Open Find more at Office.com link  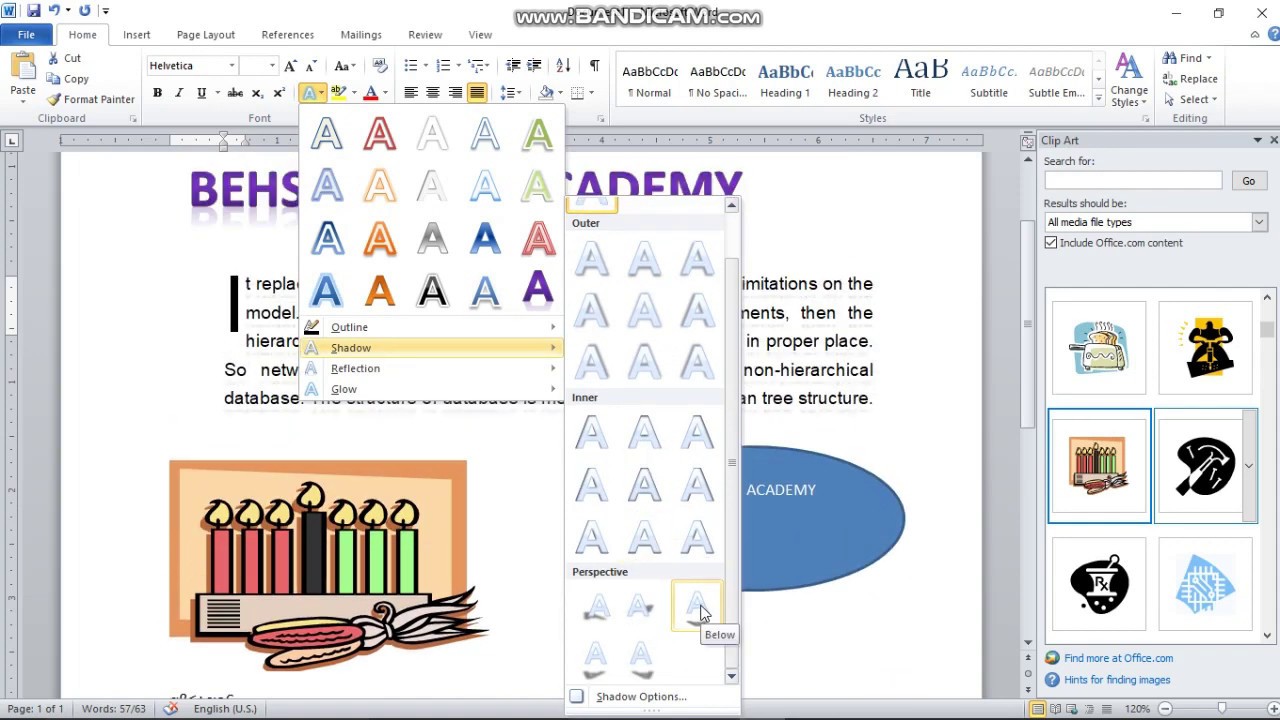(x=1118, y=658)
